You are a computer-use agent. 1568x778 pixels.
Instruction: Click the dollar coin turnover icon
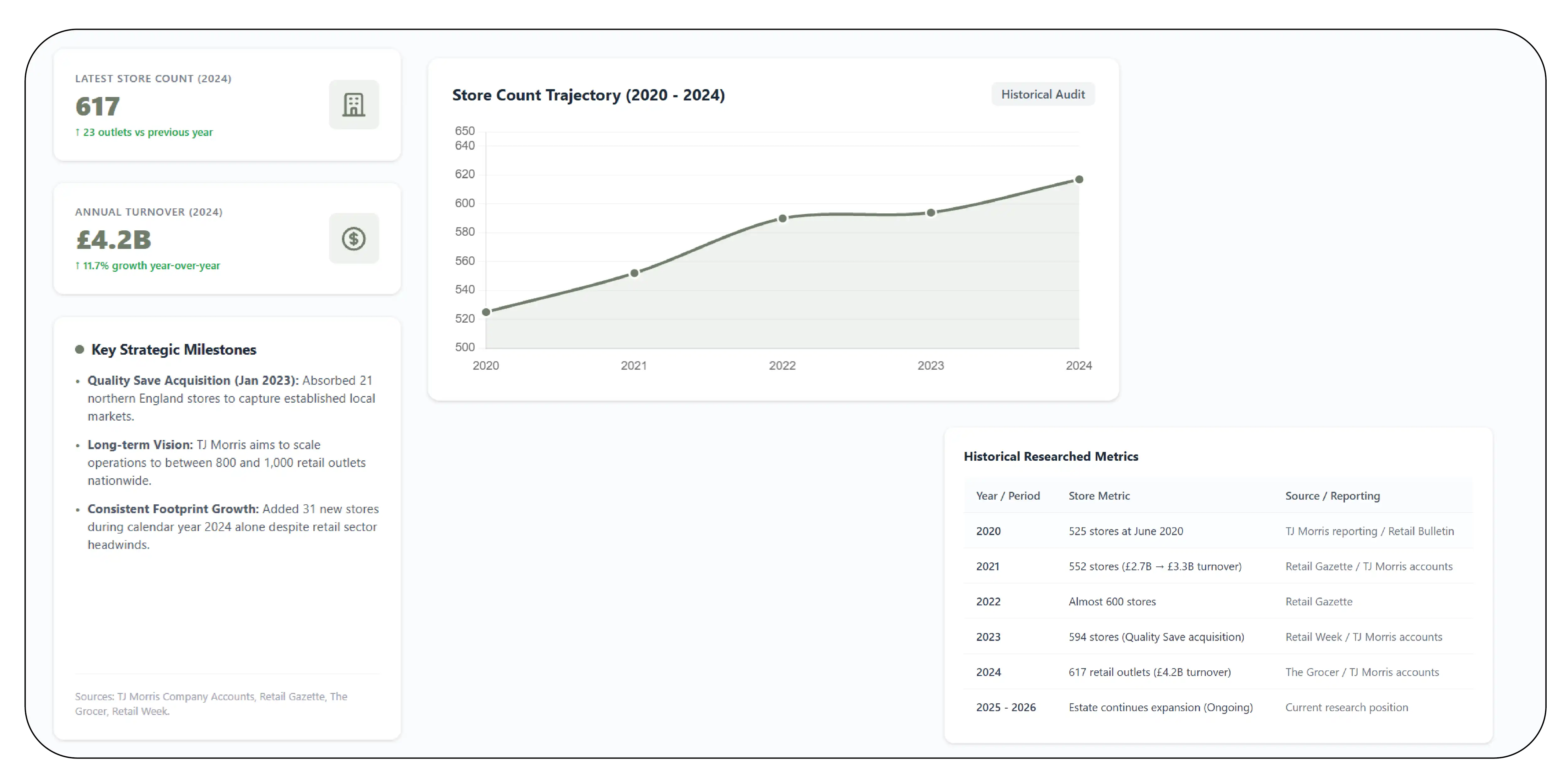pyautogui.click(x=354, y=239)
